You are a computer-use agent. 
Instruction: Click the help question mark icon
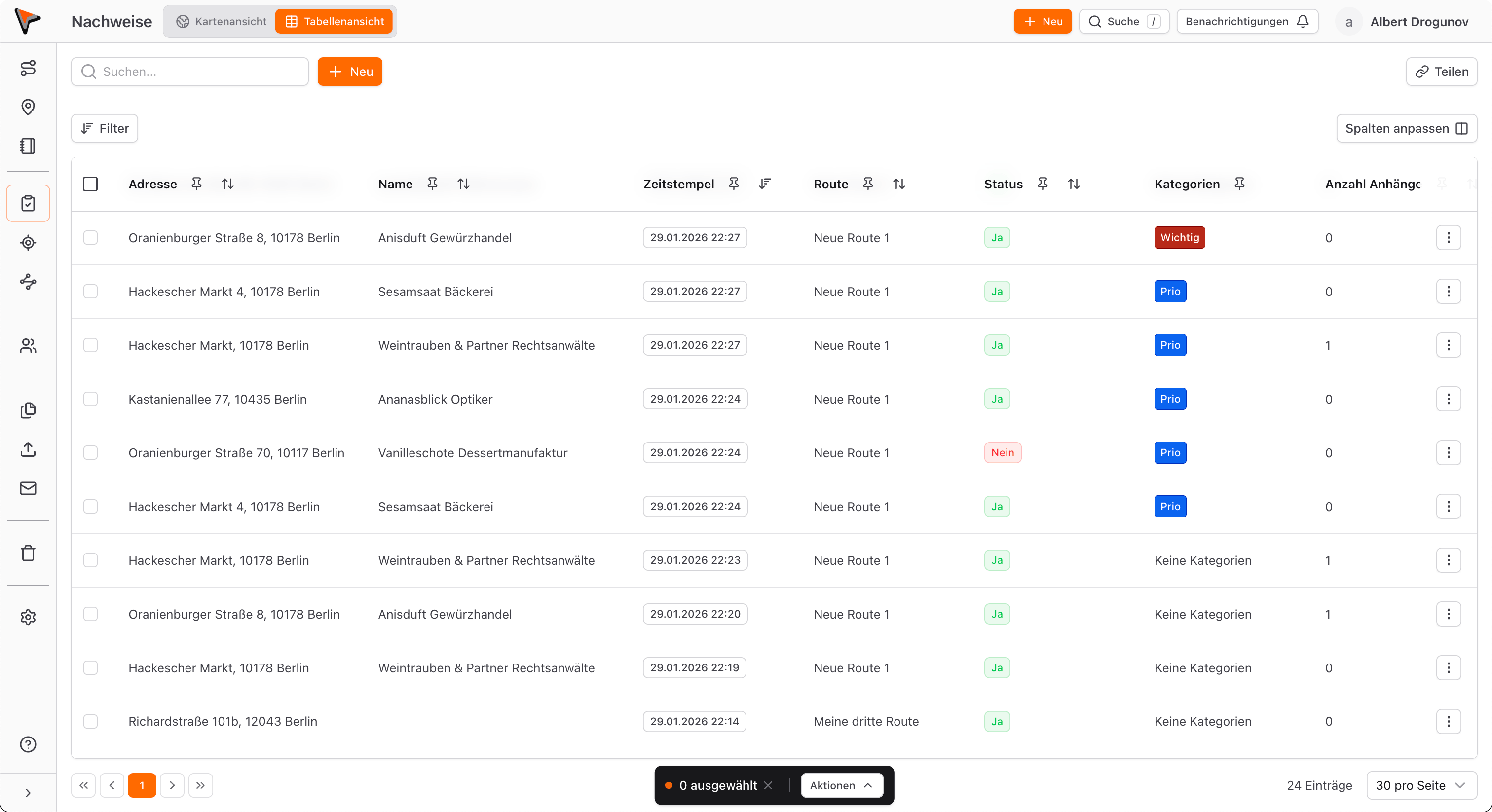(x=28, y=744)
